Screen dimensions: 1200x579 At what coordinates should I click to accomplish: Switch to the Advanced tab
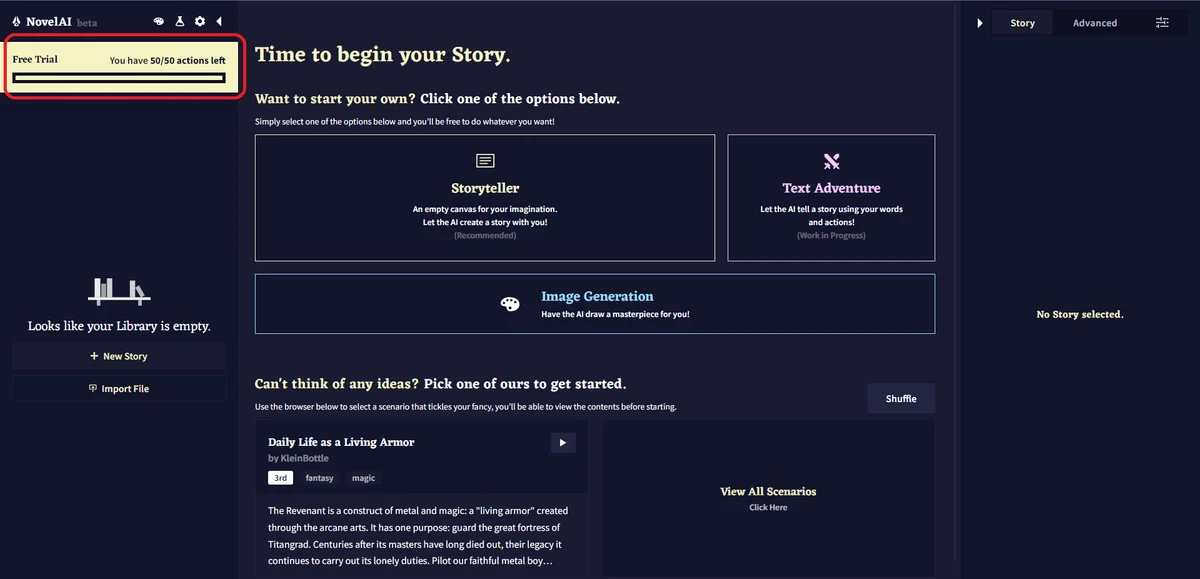pyautogui.click(x=1095, y=23)
